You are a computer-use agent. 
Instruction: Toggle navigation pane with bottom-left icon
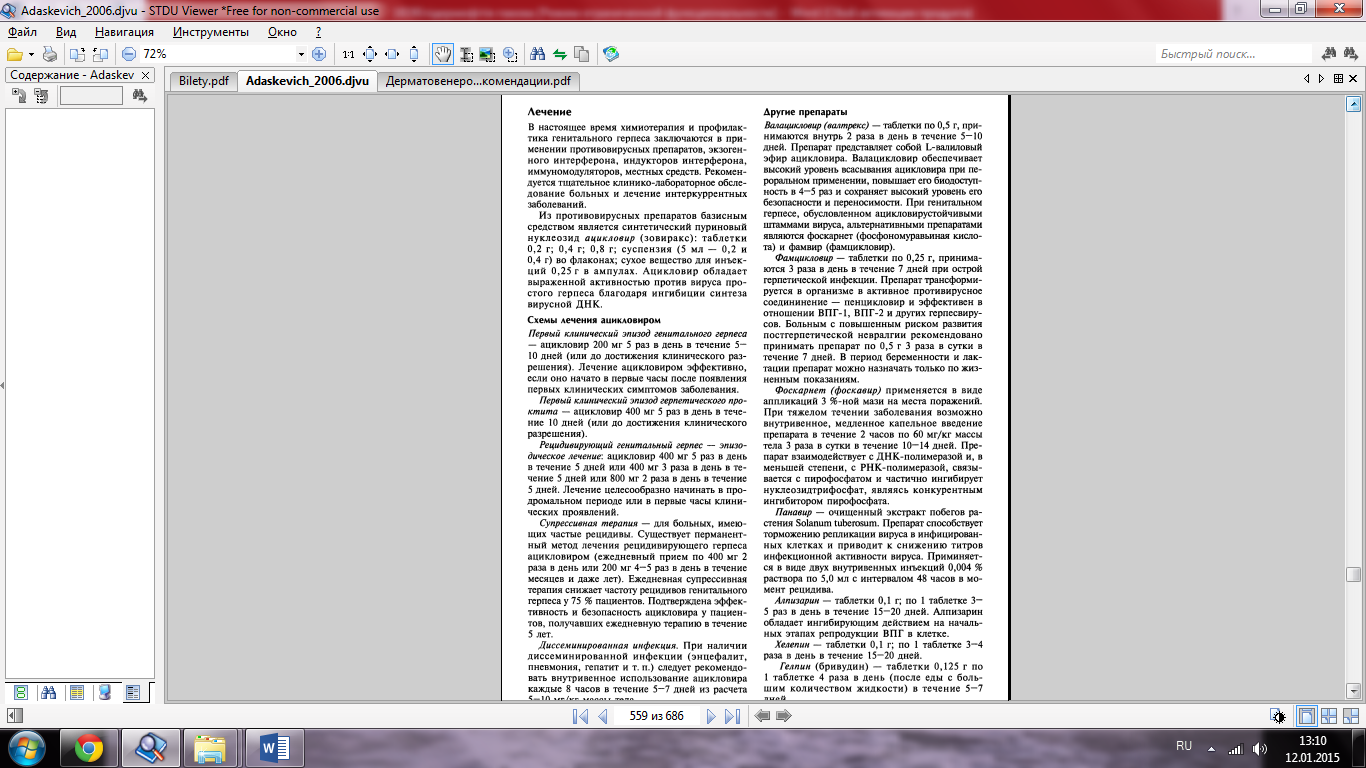(14, 716)
